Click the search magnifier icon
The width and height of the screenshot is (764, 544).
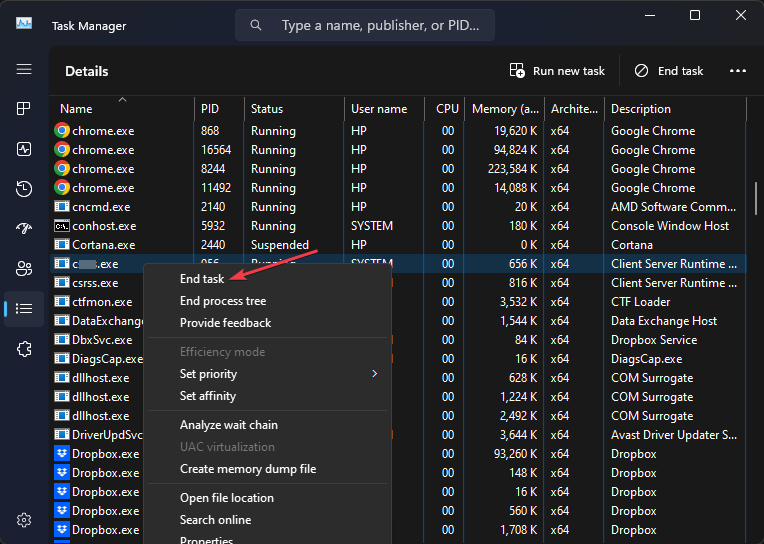tap(256, 25)
